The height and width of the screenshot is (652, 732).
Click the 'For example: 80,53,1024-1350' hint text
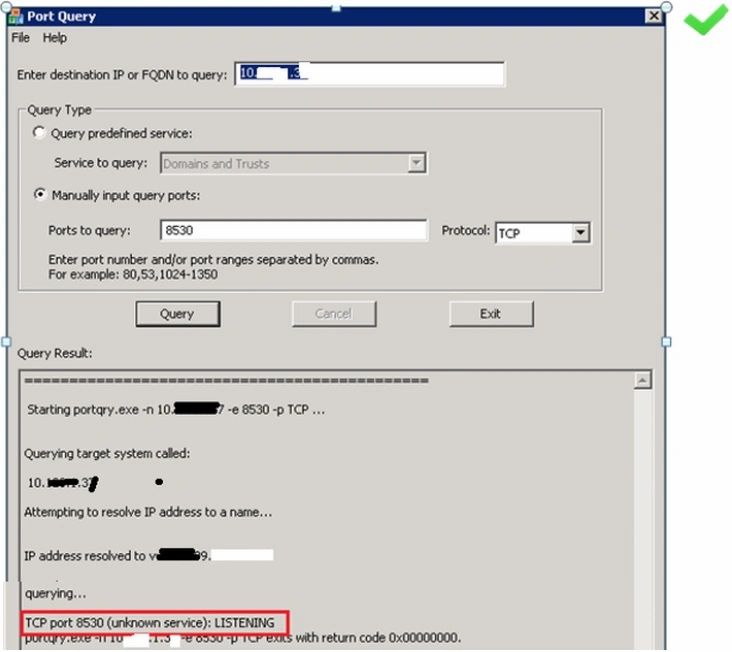133,274
